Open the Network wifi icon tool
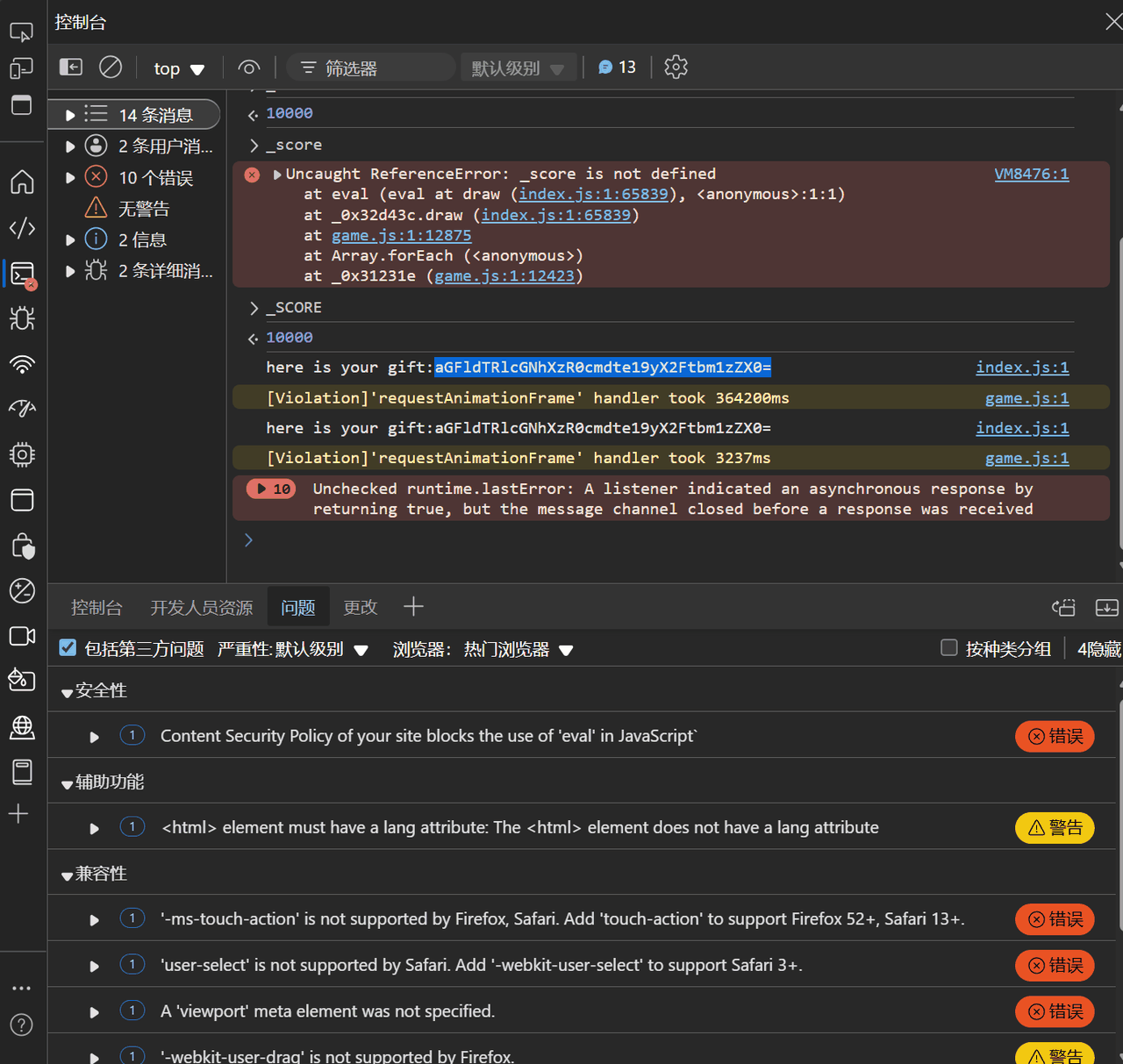 click(22, 364)
